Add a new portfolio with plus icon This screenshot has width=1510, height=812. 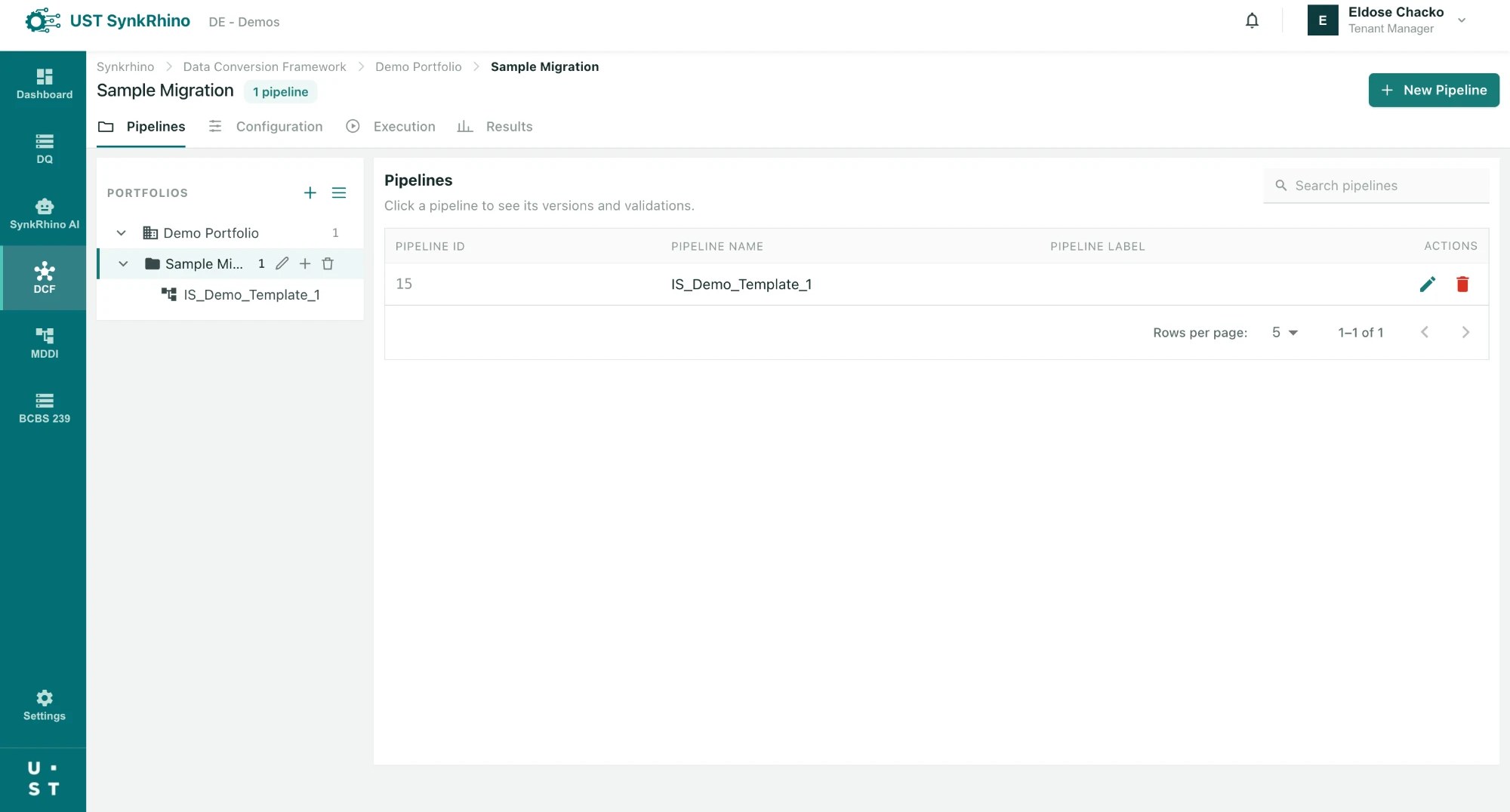click(310, 193)
